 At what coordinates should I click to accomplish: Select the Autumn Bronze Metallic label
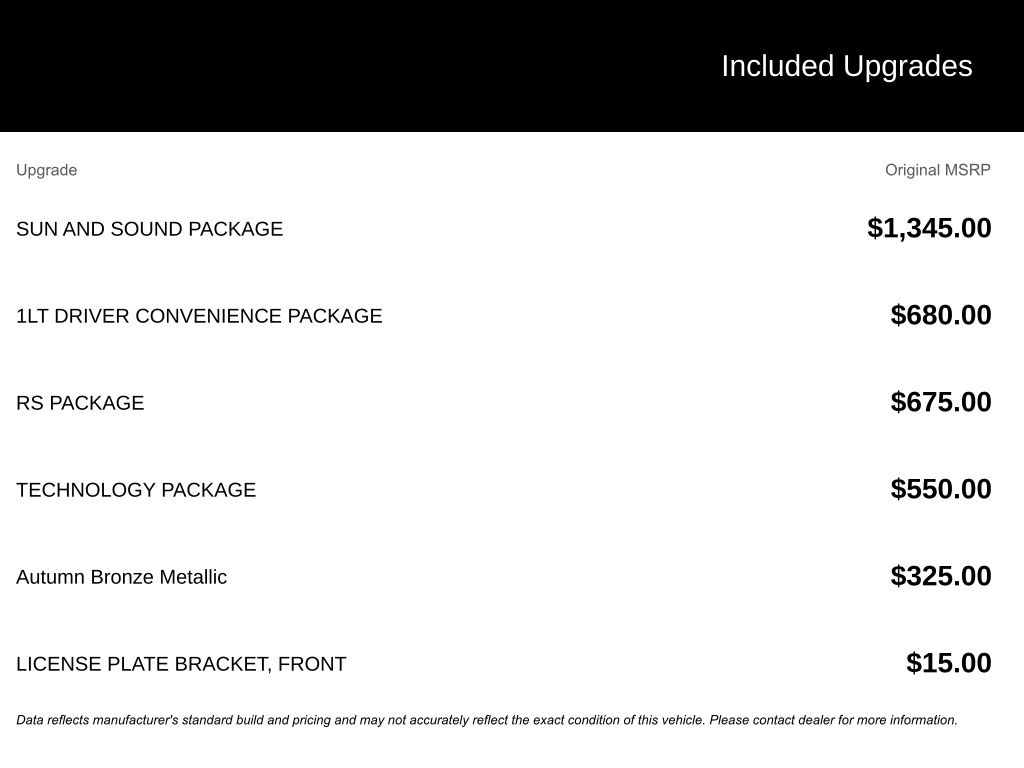click(121, 577)
